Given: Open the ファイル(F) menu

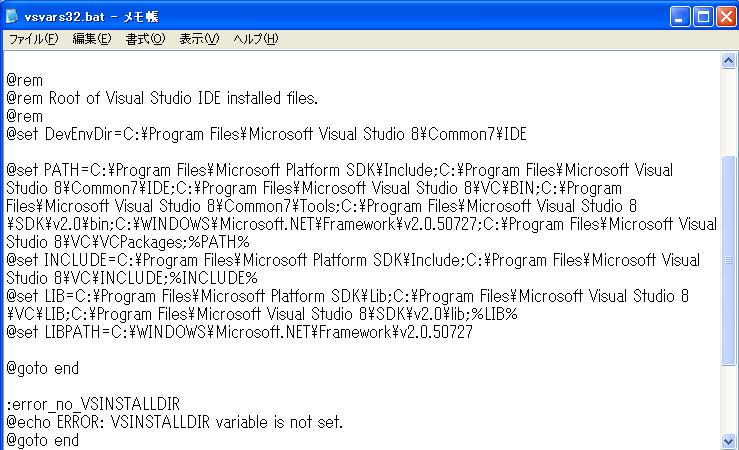Looking at the screenshot, I should 33,39.
